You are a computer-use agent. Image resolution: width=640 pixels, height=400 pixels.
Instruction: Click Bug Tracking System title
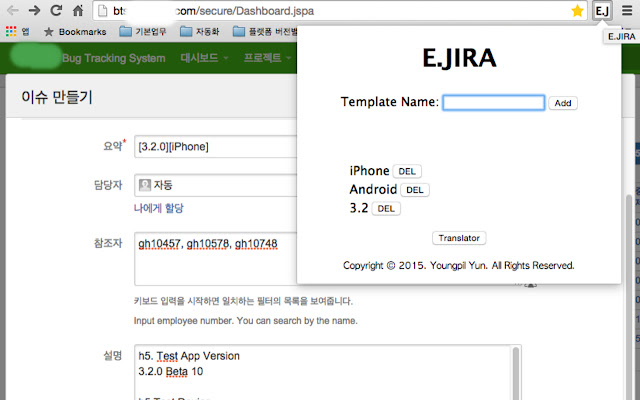(x=113, y=58)
